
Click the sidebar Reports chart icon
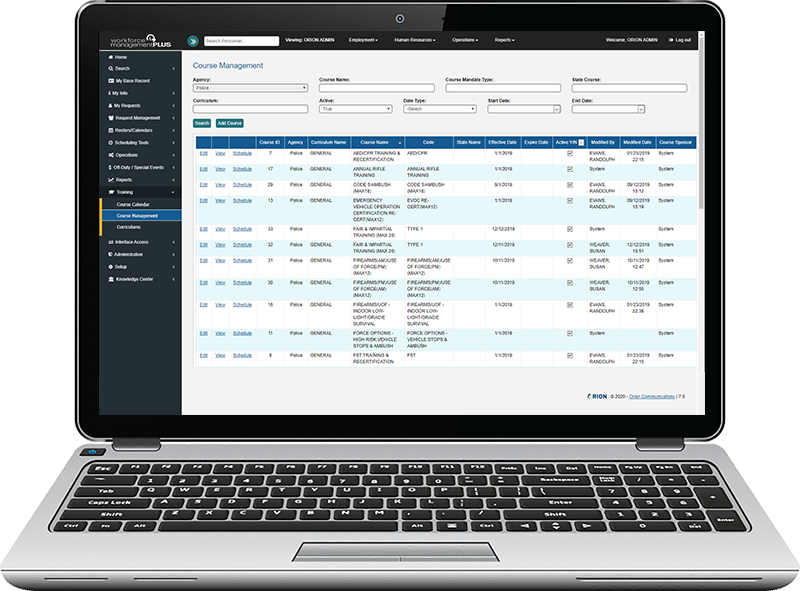click(111, 180)
